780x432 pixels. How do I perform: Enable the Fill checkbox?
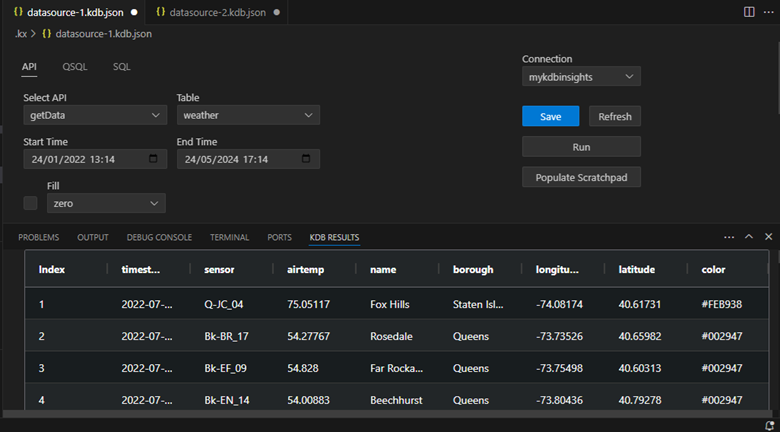31,203
